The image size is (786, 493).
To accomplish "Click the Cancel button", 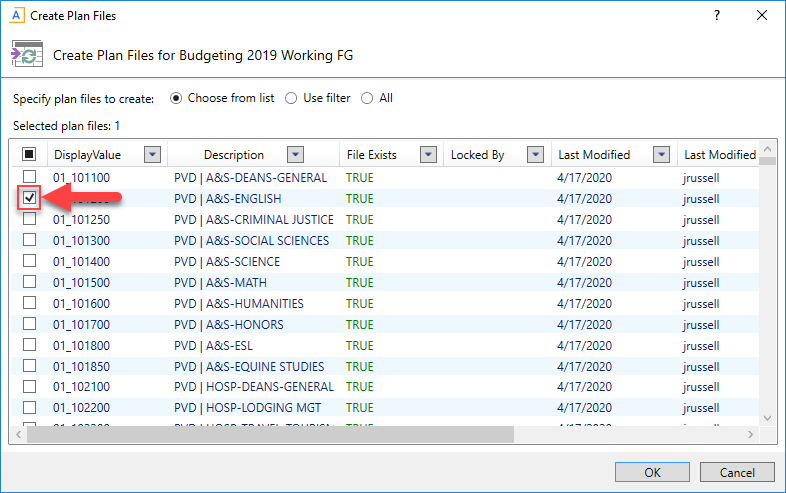I will (737, 472).
